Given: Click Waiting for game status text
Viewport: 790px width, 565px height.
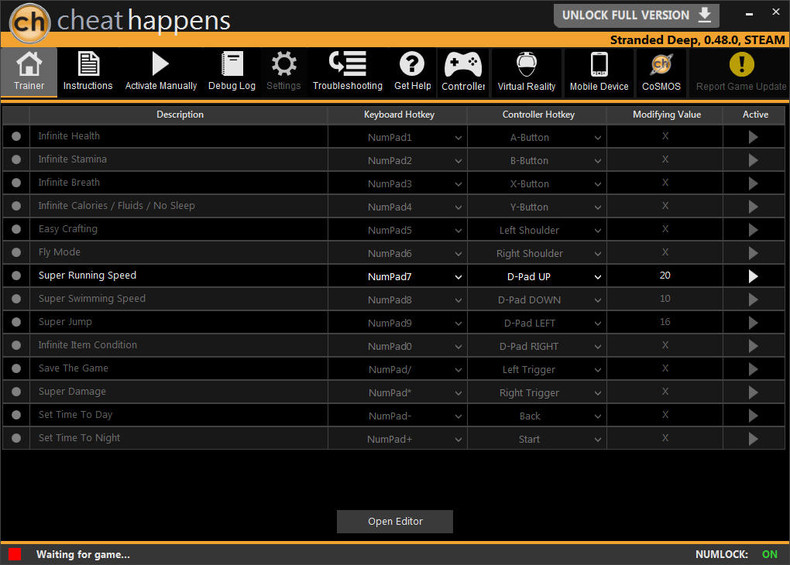Looking at the screenshot, I should point(83,554).
